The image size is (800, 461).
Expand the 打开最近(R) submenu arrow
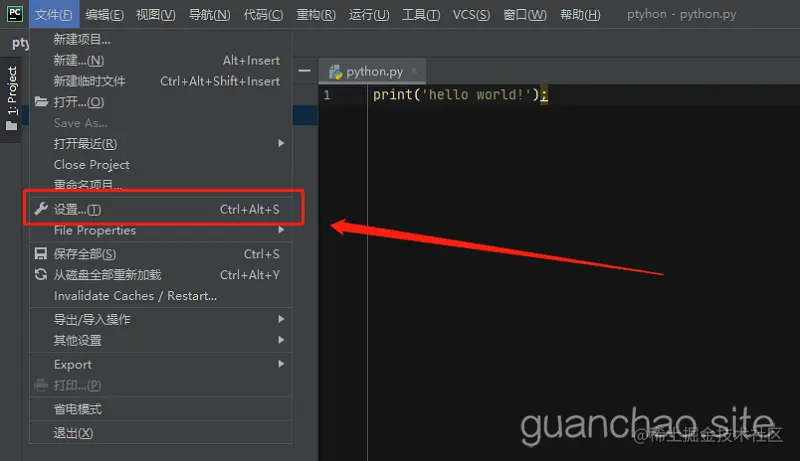point(281,143)
